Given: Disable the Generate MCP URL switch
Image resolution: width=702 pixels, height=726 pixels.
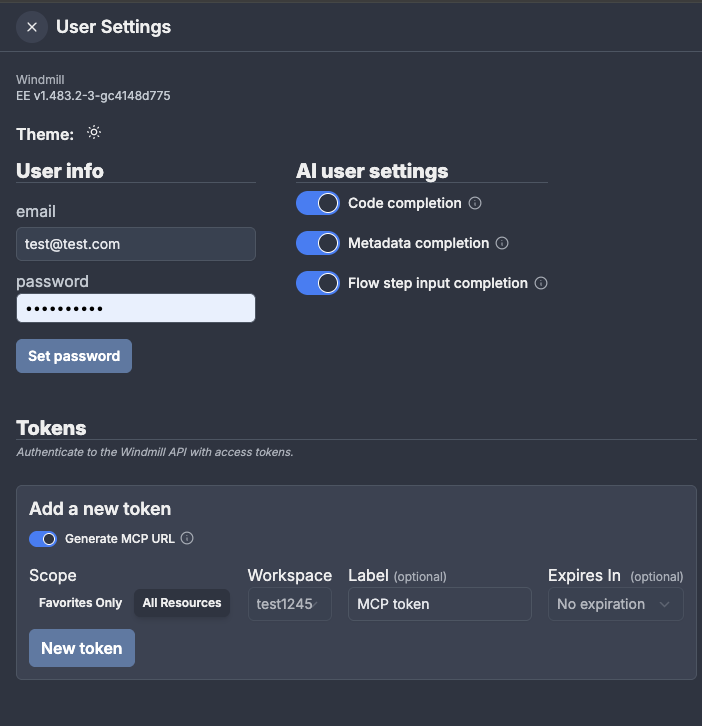Looking at the screenshot, I should (43, 539).
